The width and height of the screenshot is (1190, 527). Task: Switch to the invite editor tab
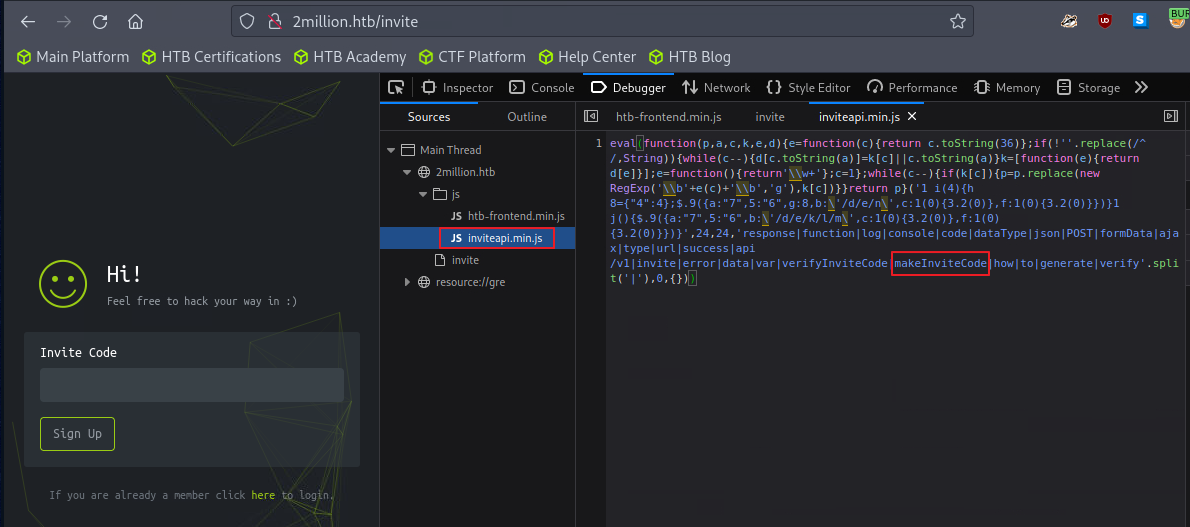tap(770, 117)
